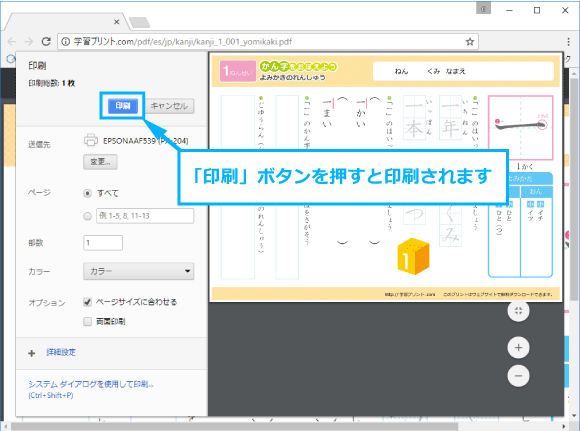Click the blue 印刷 button

123,106
